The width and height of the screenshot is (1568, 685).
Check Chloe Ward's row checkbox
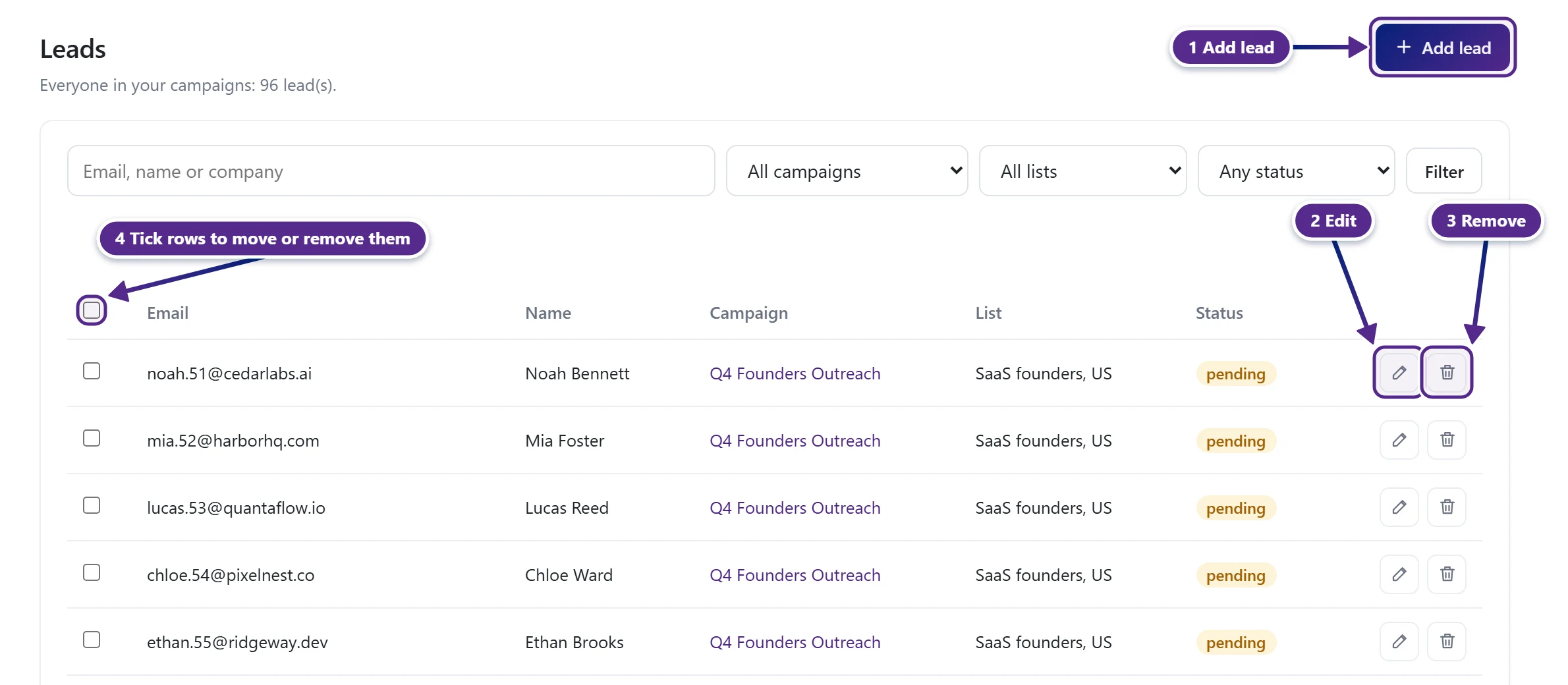[92, 572]
